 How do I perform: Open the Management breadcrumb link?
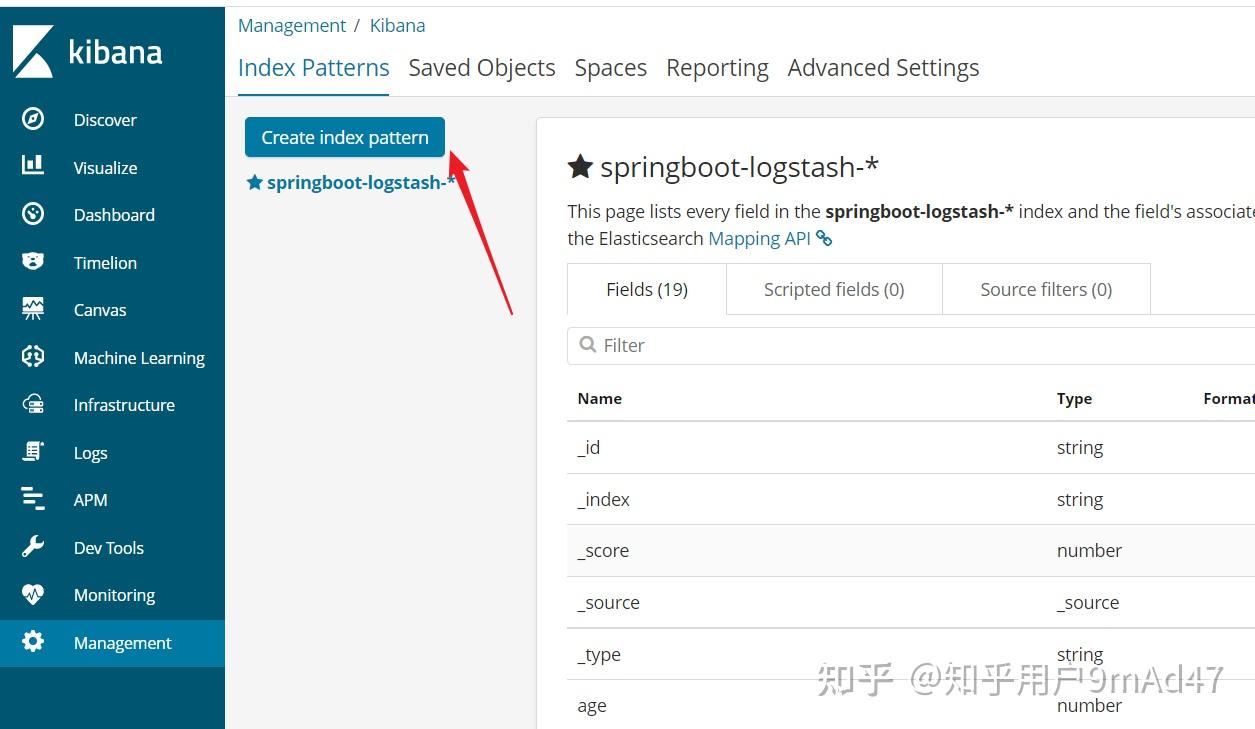(x=291, y=25)
